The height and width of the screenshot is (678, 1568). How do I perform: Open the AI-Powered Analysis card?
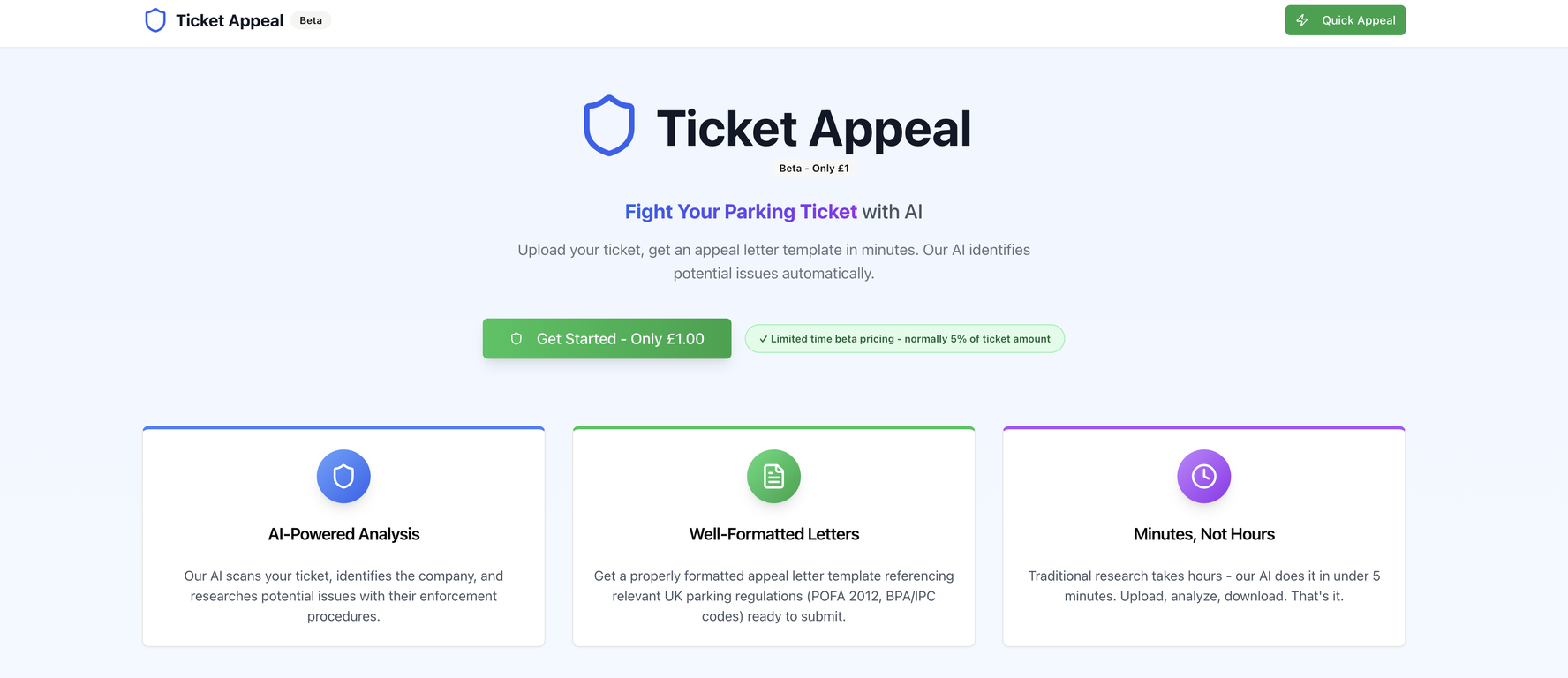tap(343, 536)
